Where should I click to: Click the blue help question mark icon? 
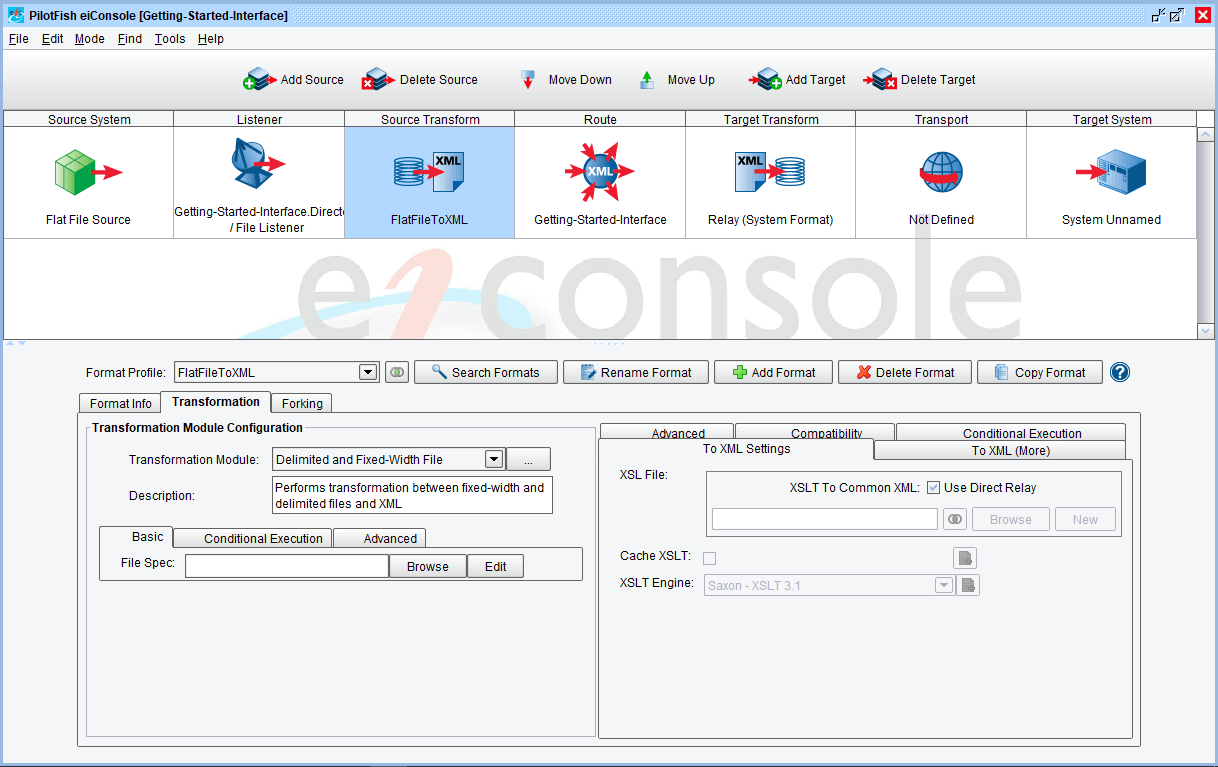[x=1120, y=372]
